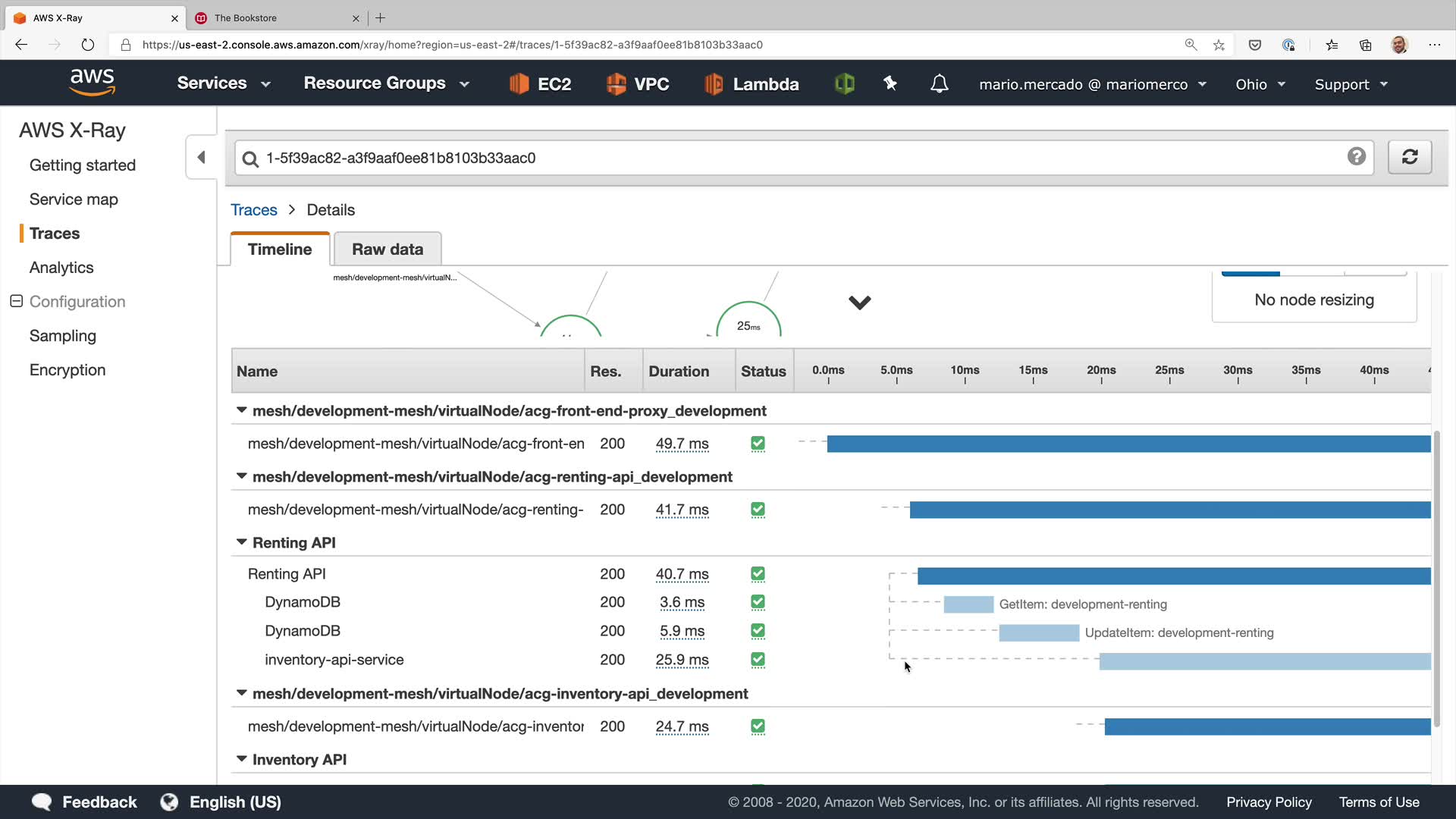Click the AWS logo home icon

pos(92,82)
